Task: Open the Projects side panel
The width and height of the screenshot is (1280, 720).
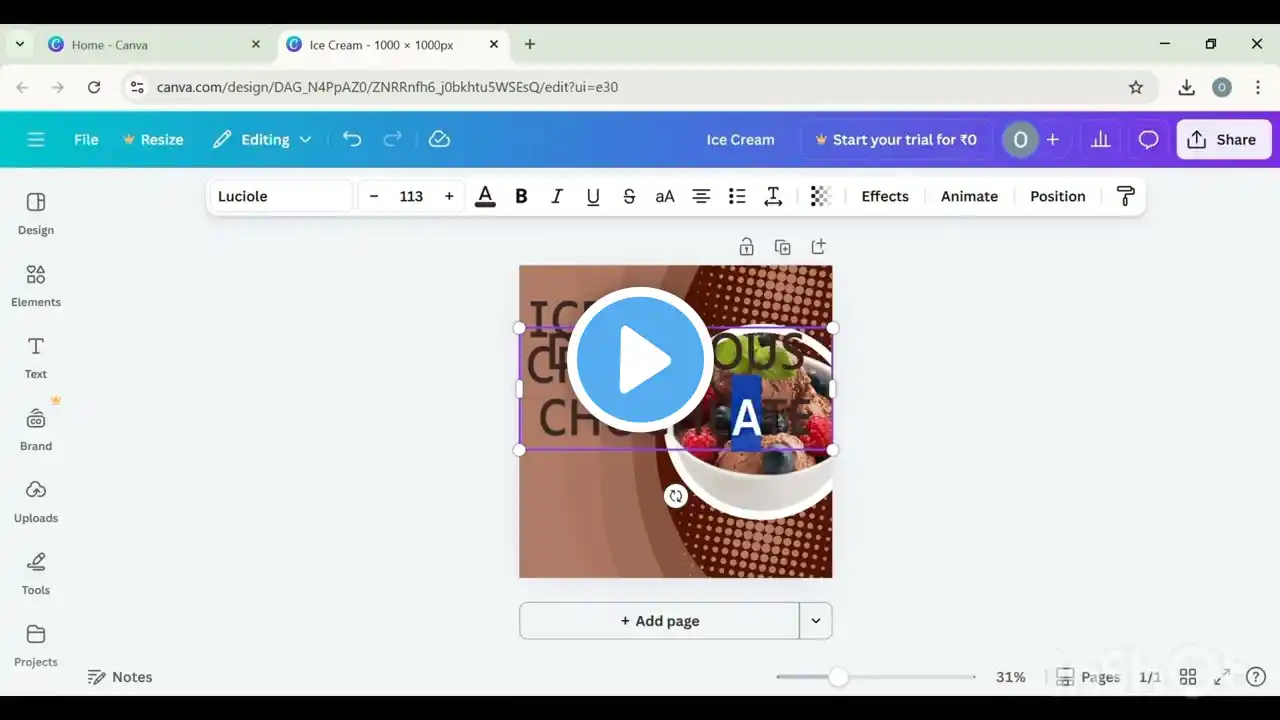Action: coord(36,645)
